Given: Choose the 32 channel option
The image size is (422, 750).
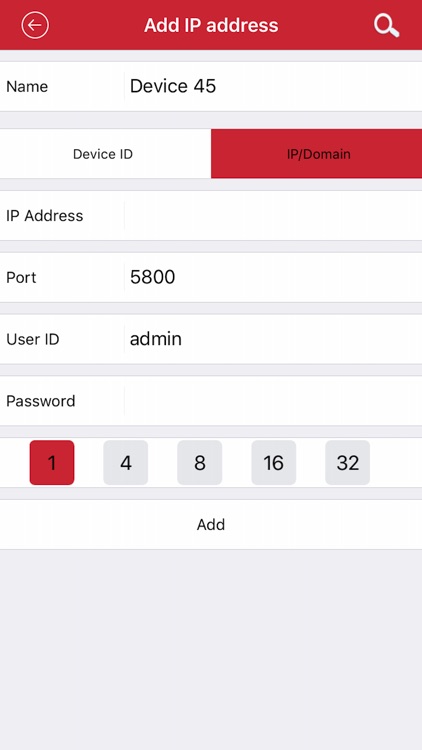Looking at the screenshot, I should point(347,463).
